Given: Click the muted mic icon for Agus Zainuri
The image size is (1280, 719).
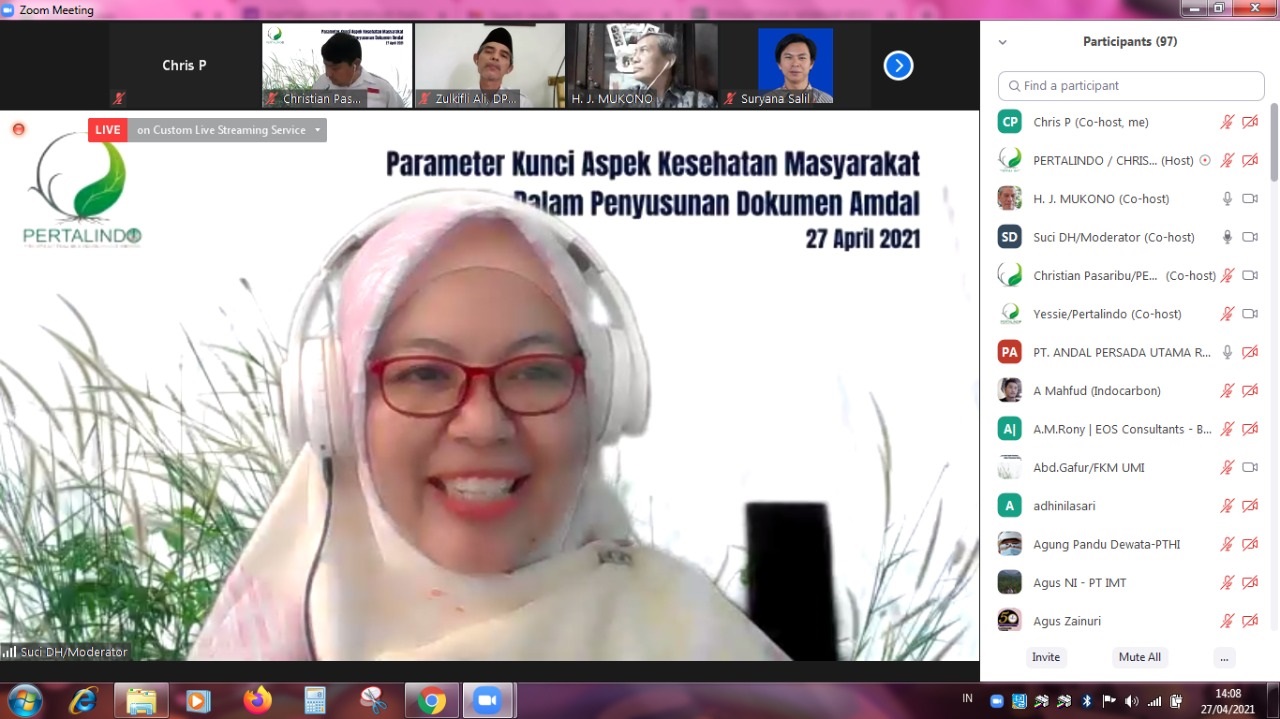Looking at the screenshot, I should pos(1227,621).
